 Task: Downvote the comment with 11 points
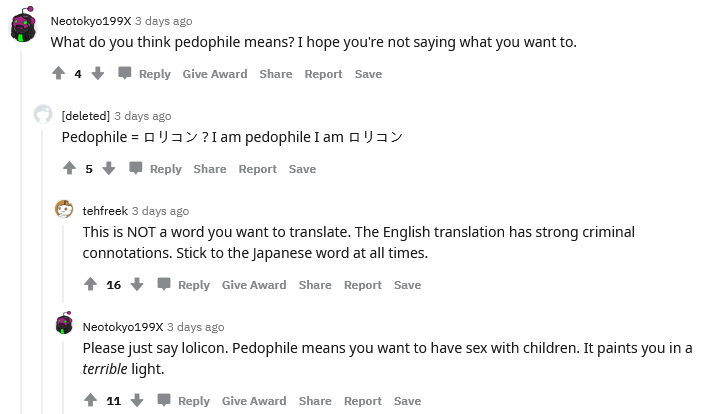tap(136, 400)
